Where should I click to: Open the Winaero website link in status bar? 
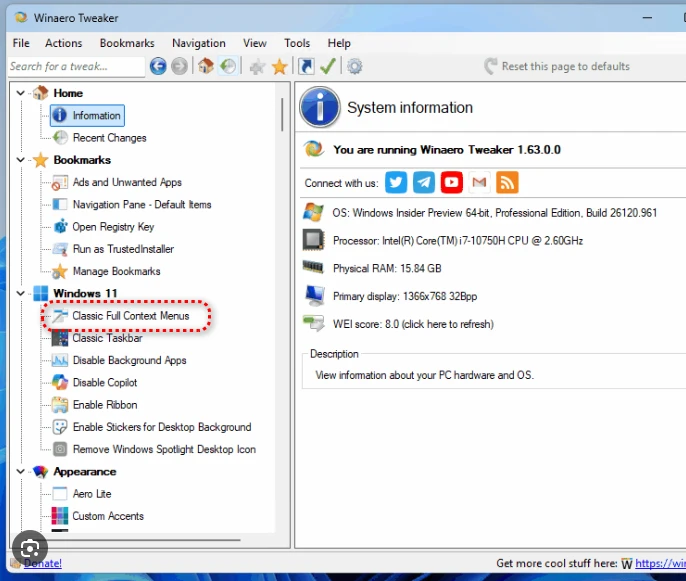coord(660,563)
